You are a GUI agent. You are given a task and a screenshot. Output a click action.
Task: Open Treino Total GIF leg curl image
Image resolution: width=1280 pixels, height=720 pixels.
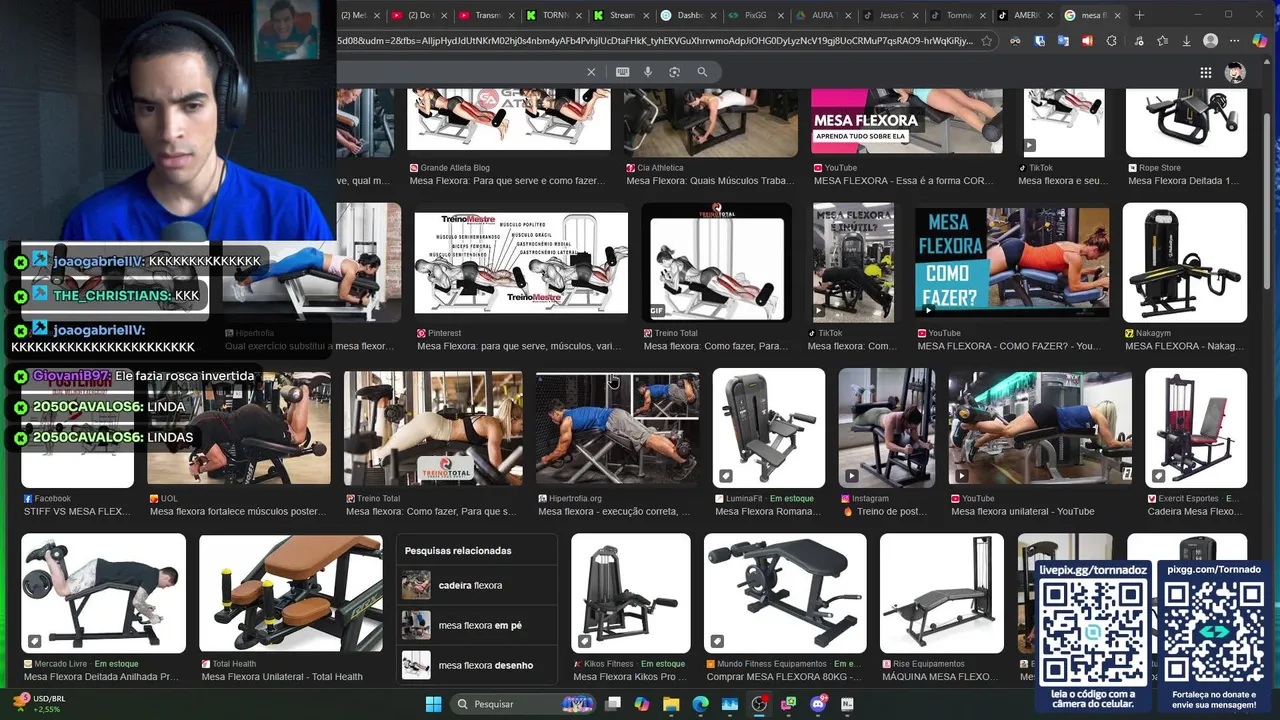coord(716,262)
